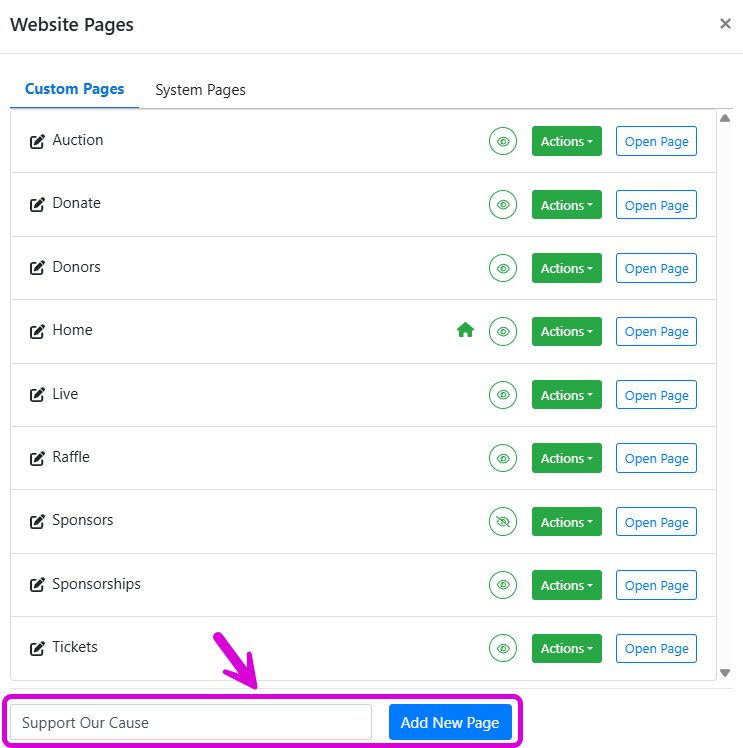Hide the Sponsorships page via eye icon
Viewport: 743px width, 748px height.
click(503, 585)
